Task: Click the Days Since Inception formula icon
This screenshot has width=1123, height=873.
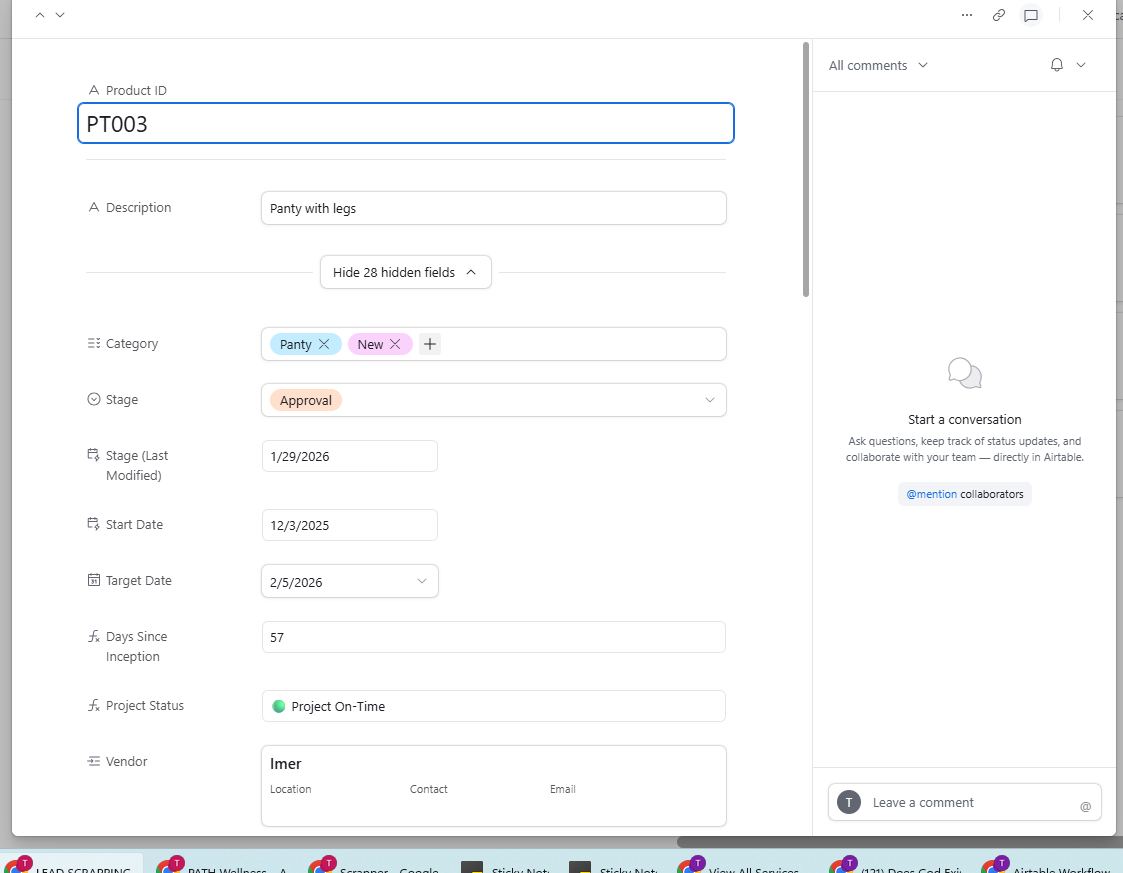Action: coord(94,636)
